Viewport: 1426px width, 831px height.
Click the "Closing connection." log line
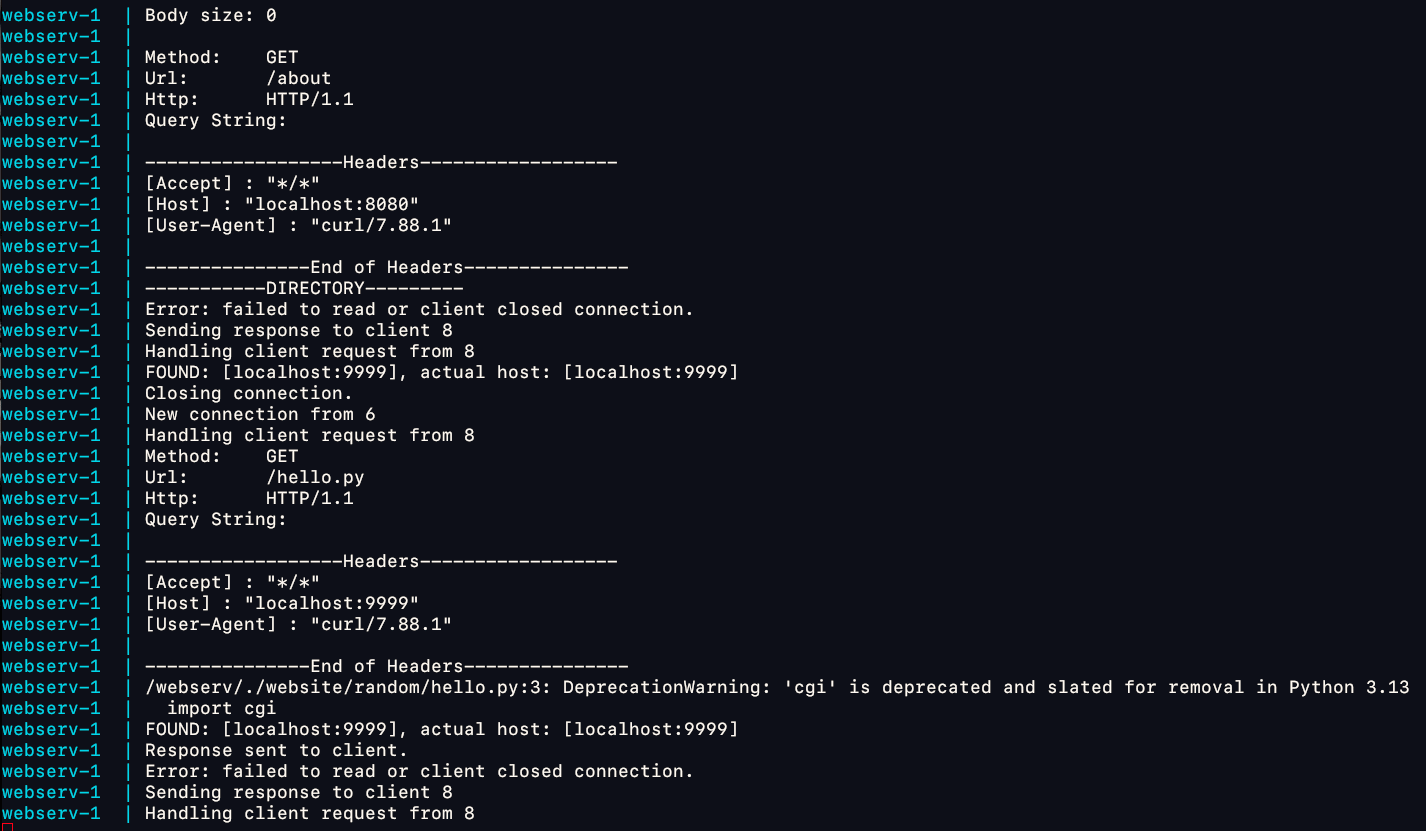tap(248, 393)
